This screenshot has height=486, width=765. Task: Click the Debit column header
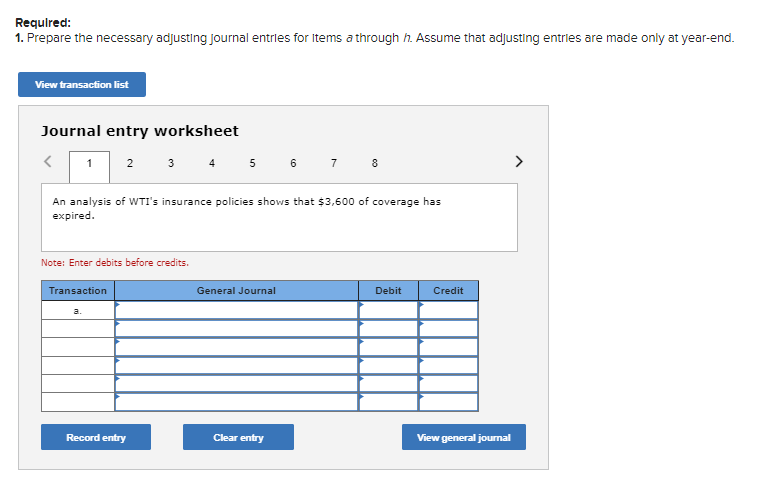pos(388,291)
